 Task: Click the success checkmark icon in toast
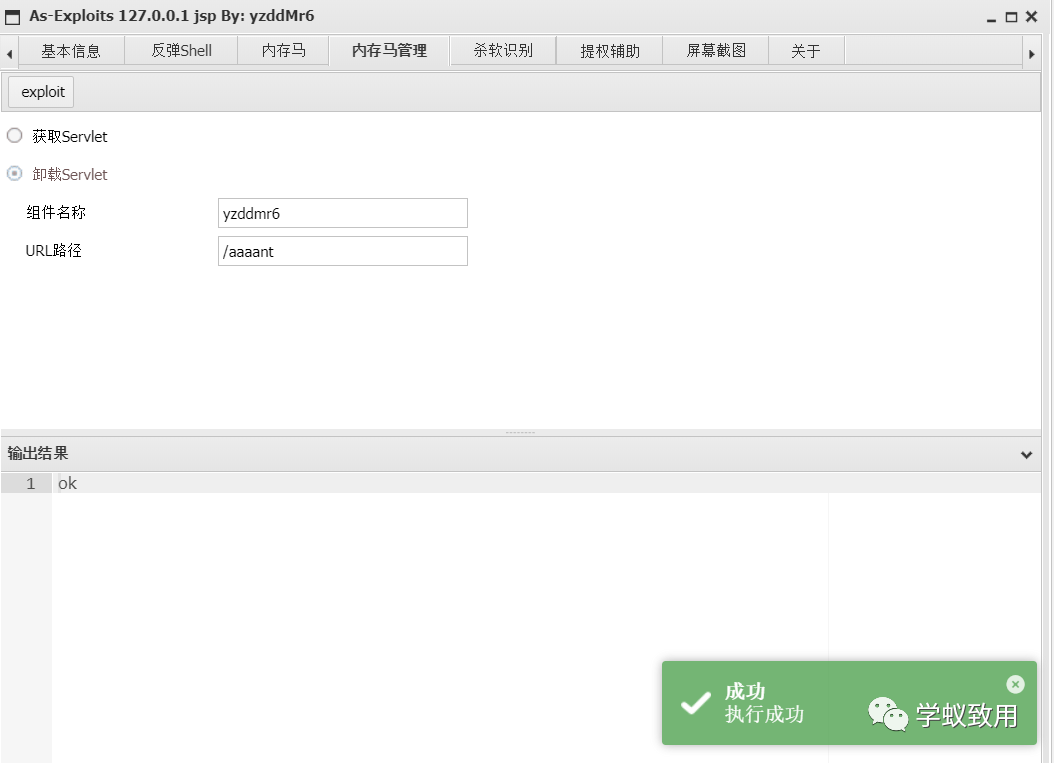point(695,703)
